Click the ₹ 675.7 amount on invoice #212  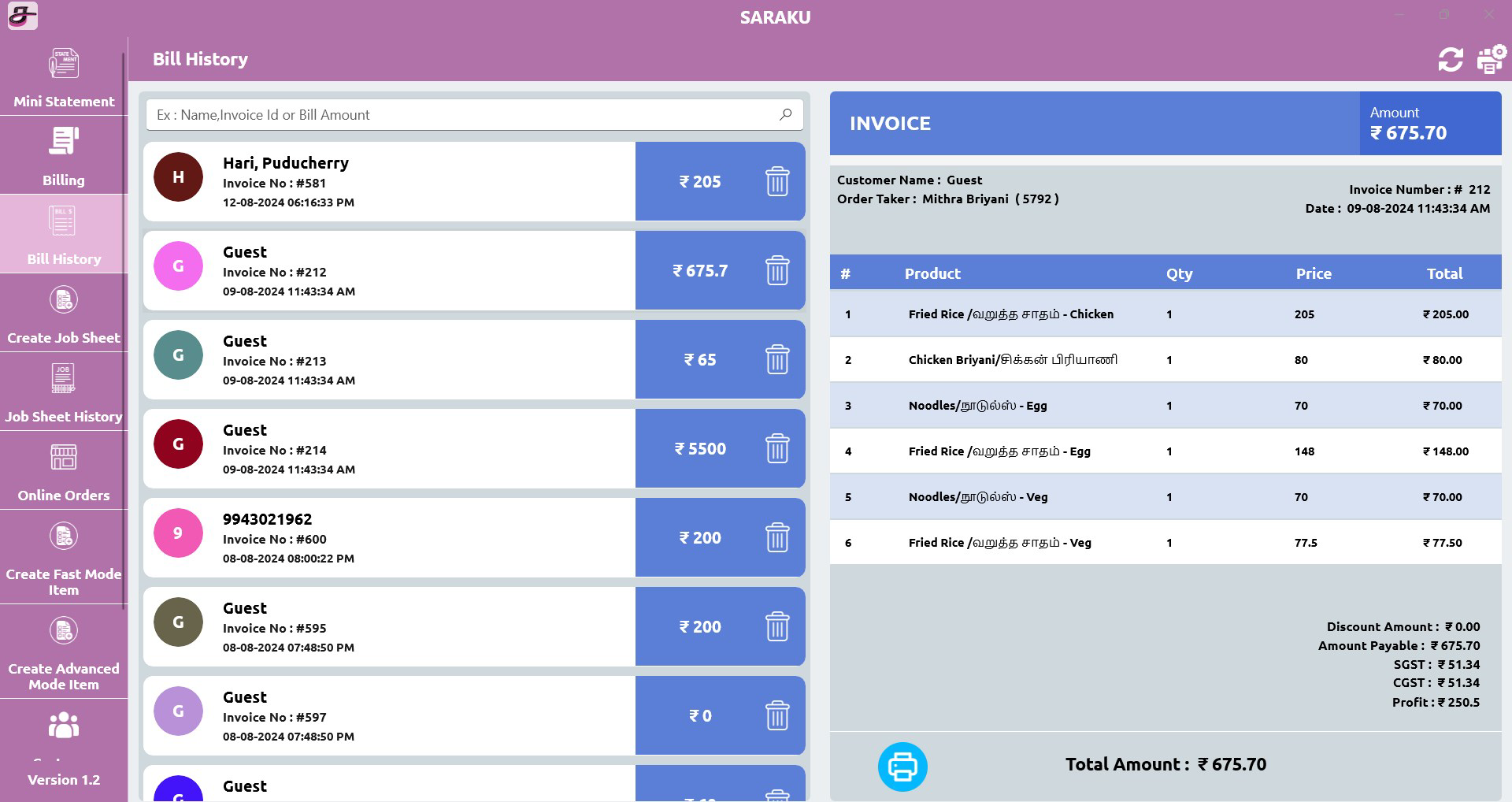[x=700, y=271]
